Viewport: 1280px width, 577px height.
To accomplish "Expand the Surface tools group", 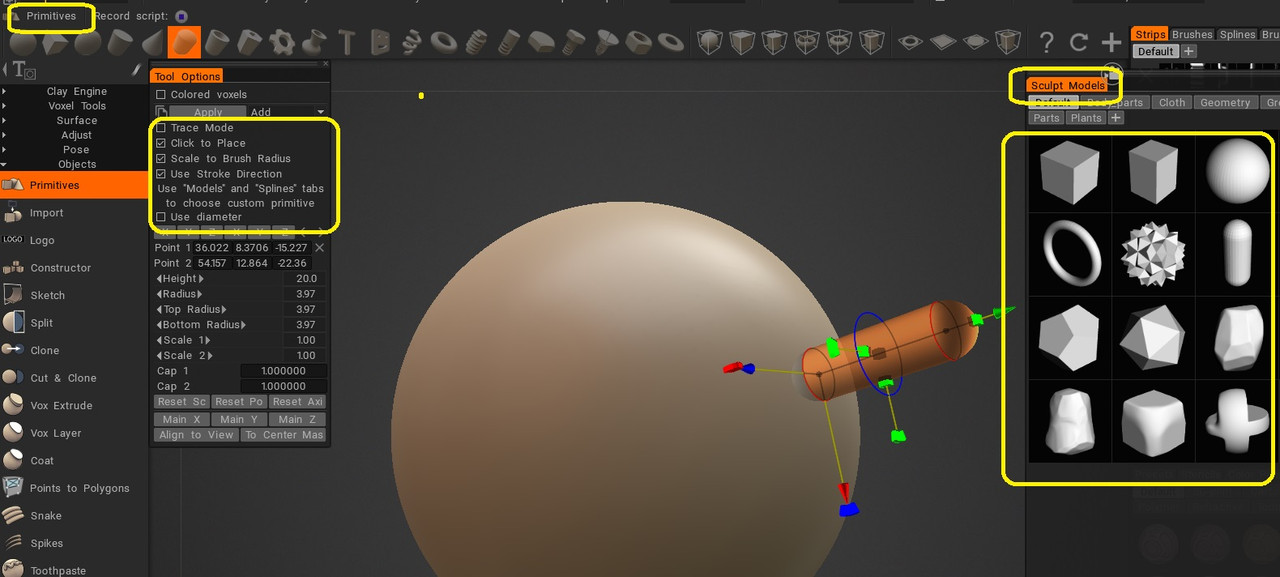I will (x=76, y=120).
